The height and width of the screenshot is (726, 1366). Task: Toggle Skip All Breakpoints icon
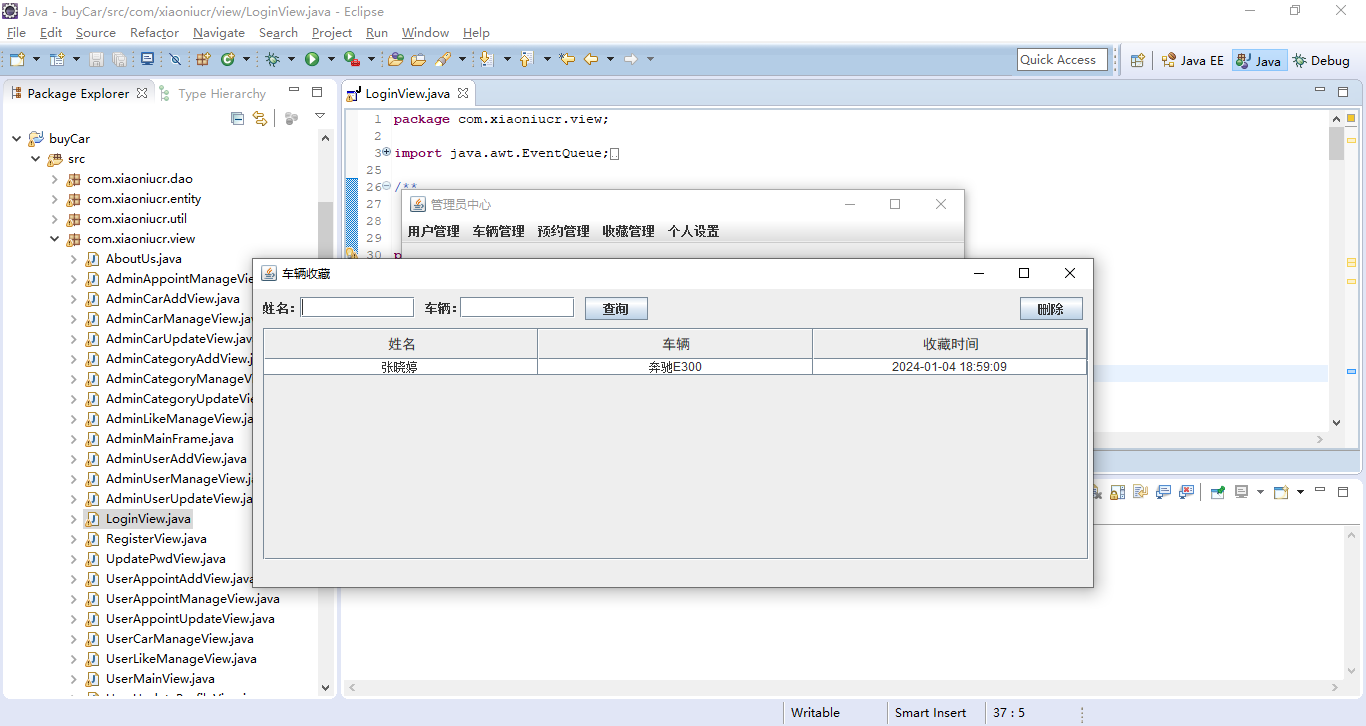175,59
